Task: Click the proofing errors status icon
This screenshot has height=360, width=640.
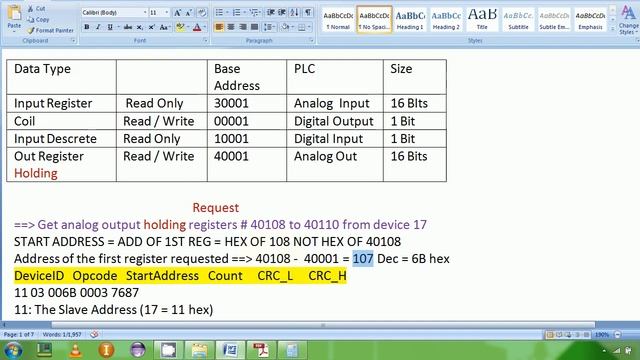Action: [94, 334]
